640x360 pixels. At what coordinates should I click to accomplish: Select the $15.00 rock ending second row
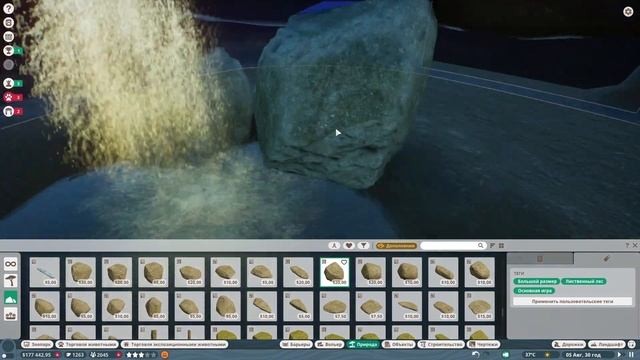click(480, 306)
